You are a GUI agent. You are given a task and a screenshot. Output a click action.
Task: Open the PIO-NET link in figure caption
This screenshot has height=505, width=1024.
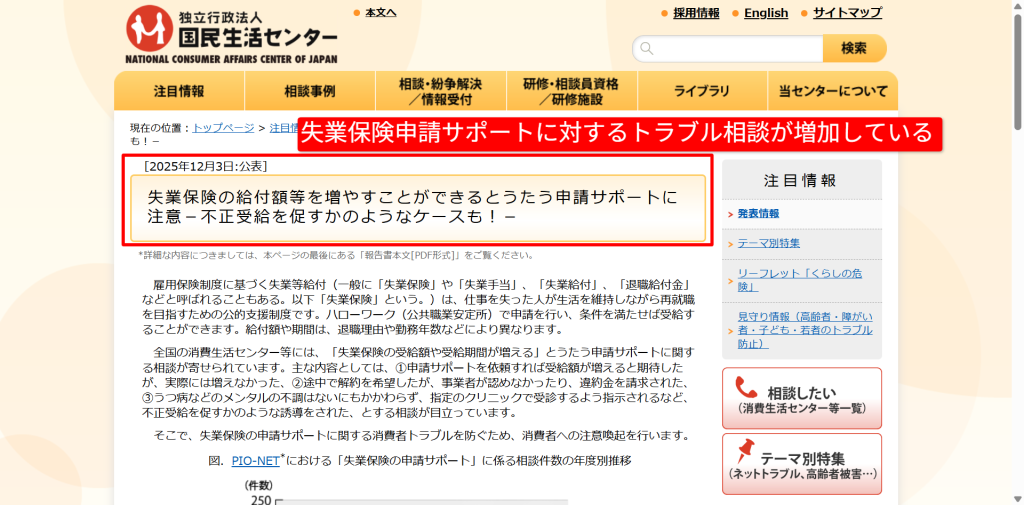pos(255,461)
